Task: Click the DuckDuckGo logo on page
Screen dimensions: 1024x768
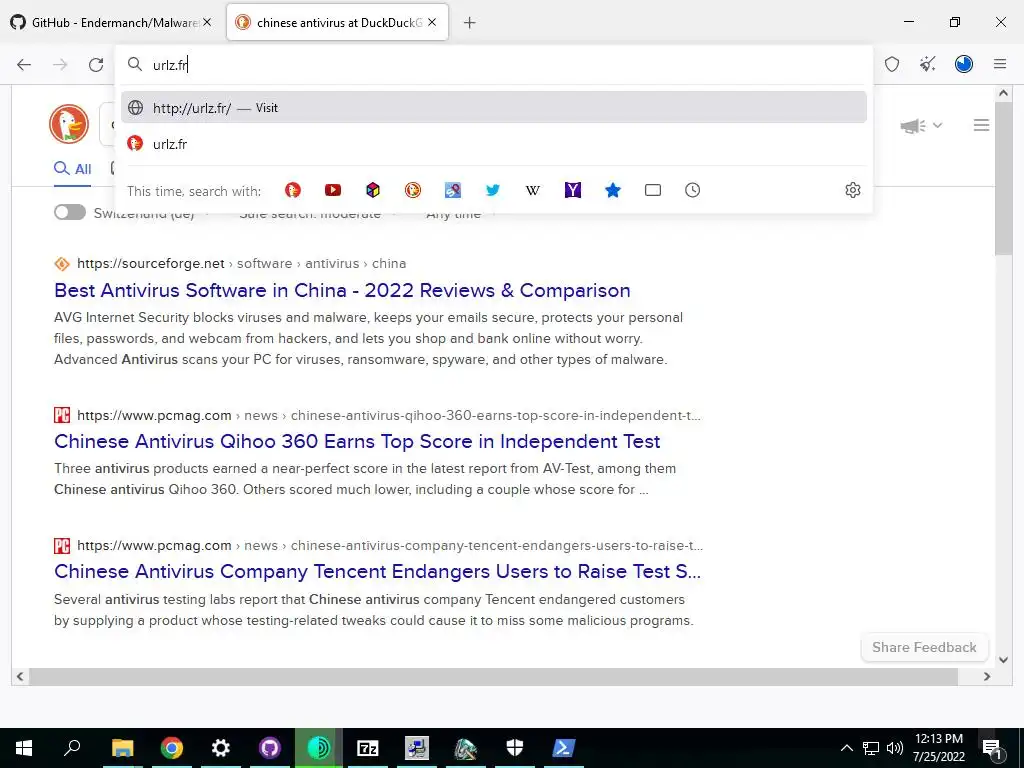Action: 69,123
